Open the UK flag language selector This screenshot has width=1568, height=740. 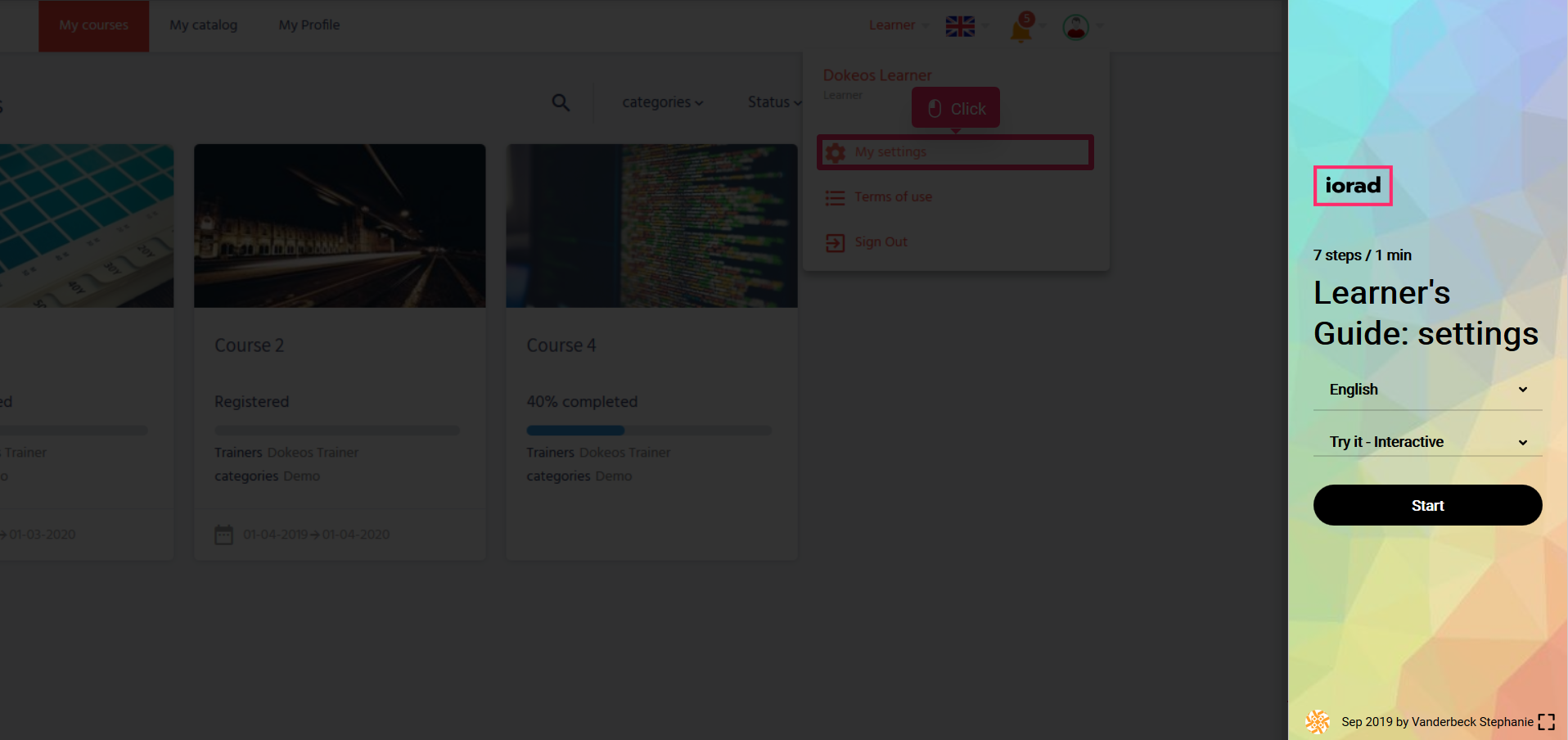coord(960,26)
